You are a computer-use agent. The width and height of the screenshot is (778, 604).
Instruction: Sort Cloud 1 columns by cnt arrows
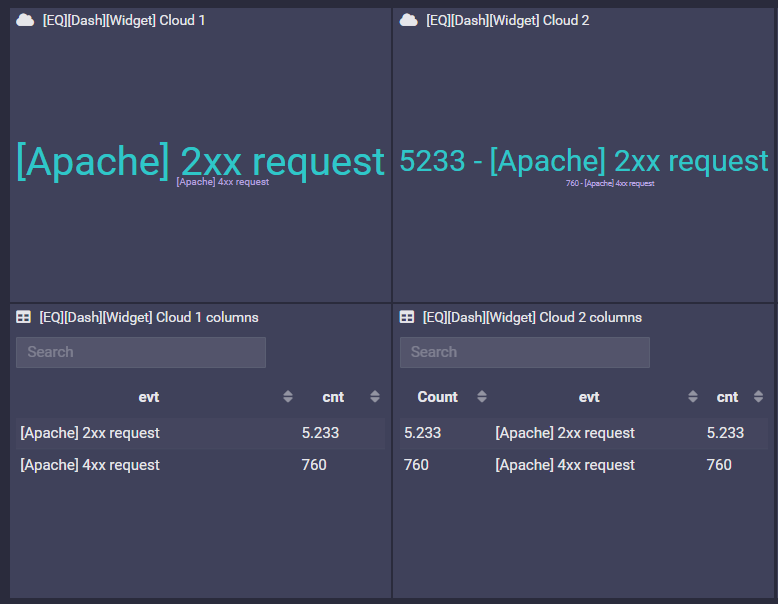(x=375, y=397)
